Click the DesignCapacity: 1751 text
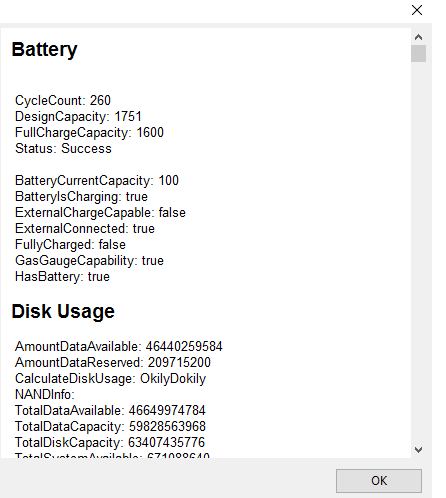 [78, 116]
